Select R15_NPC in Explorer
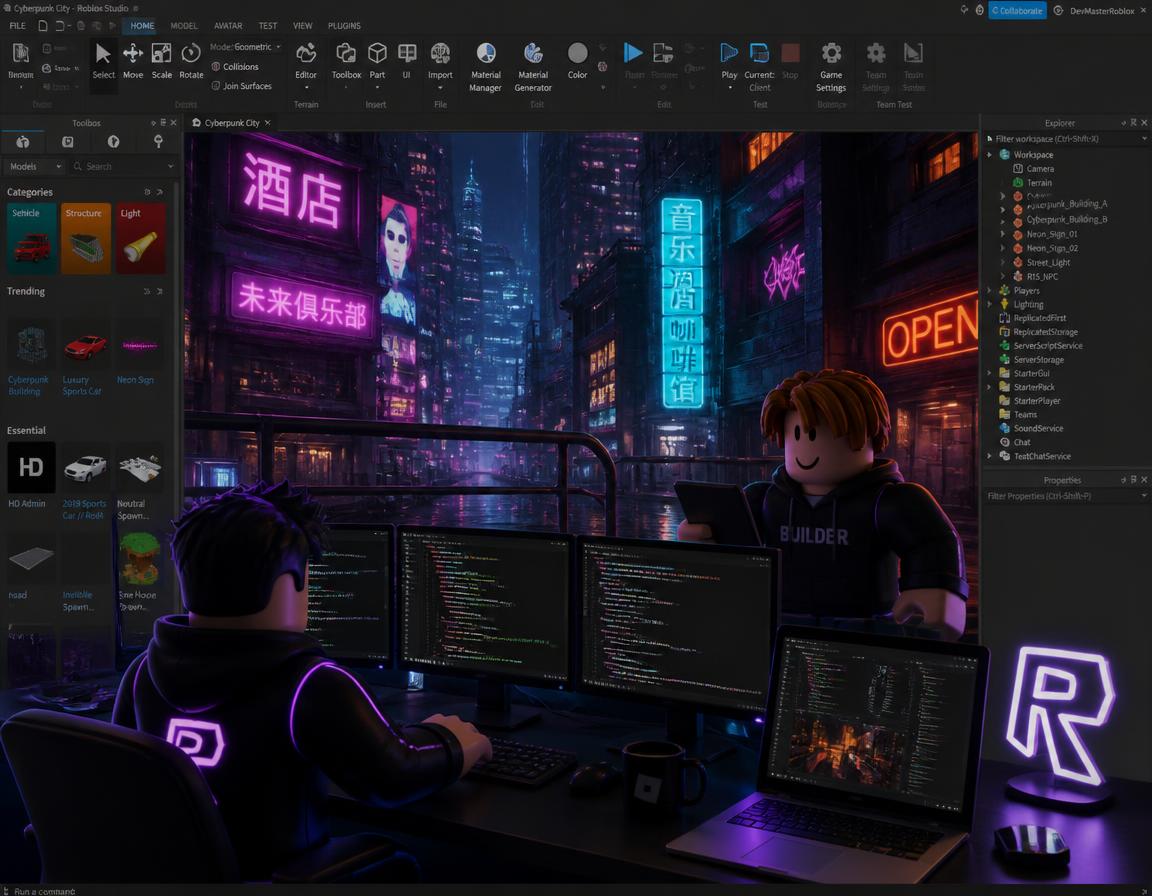 1042,277
